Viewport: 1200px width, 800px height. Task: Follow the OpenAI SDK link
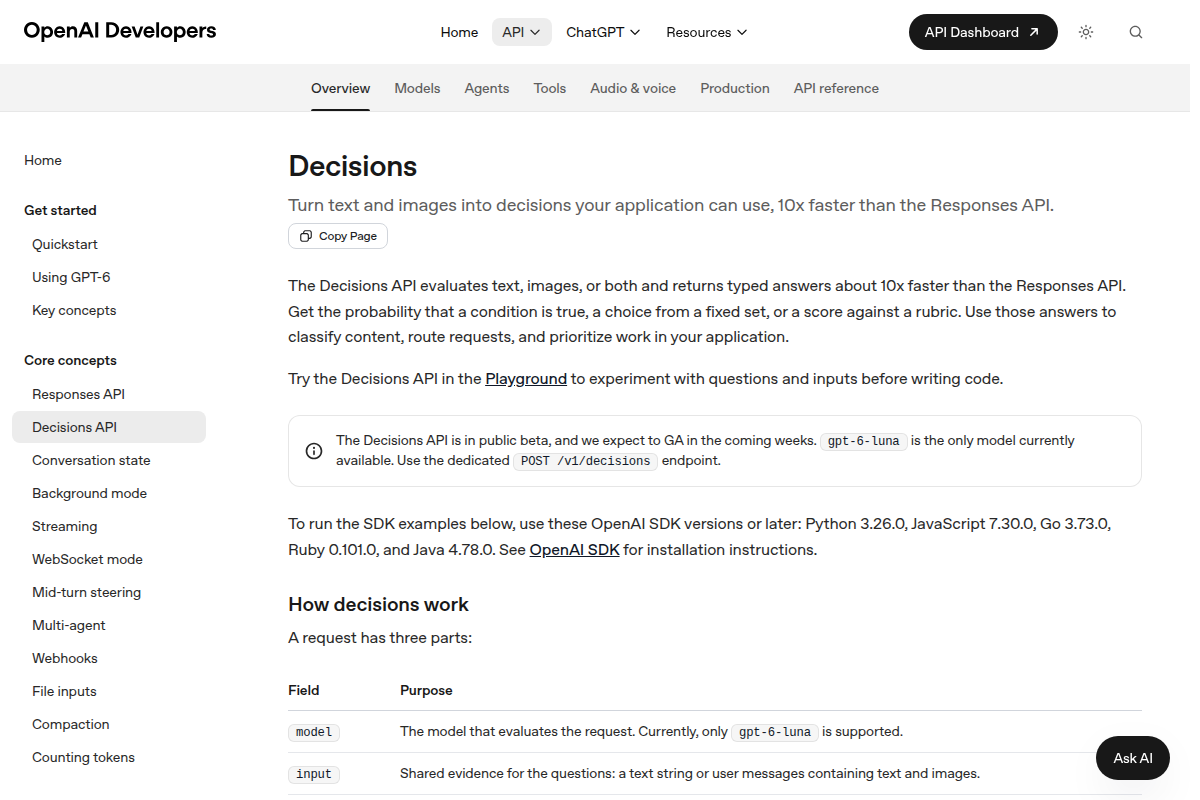tap(574, 550)
